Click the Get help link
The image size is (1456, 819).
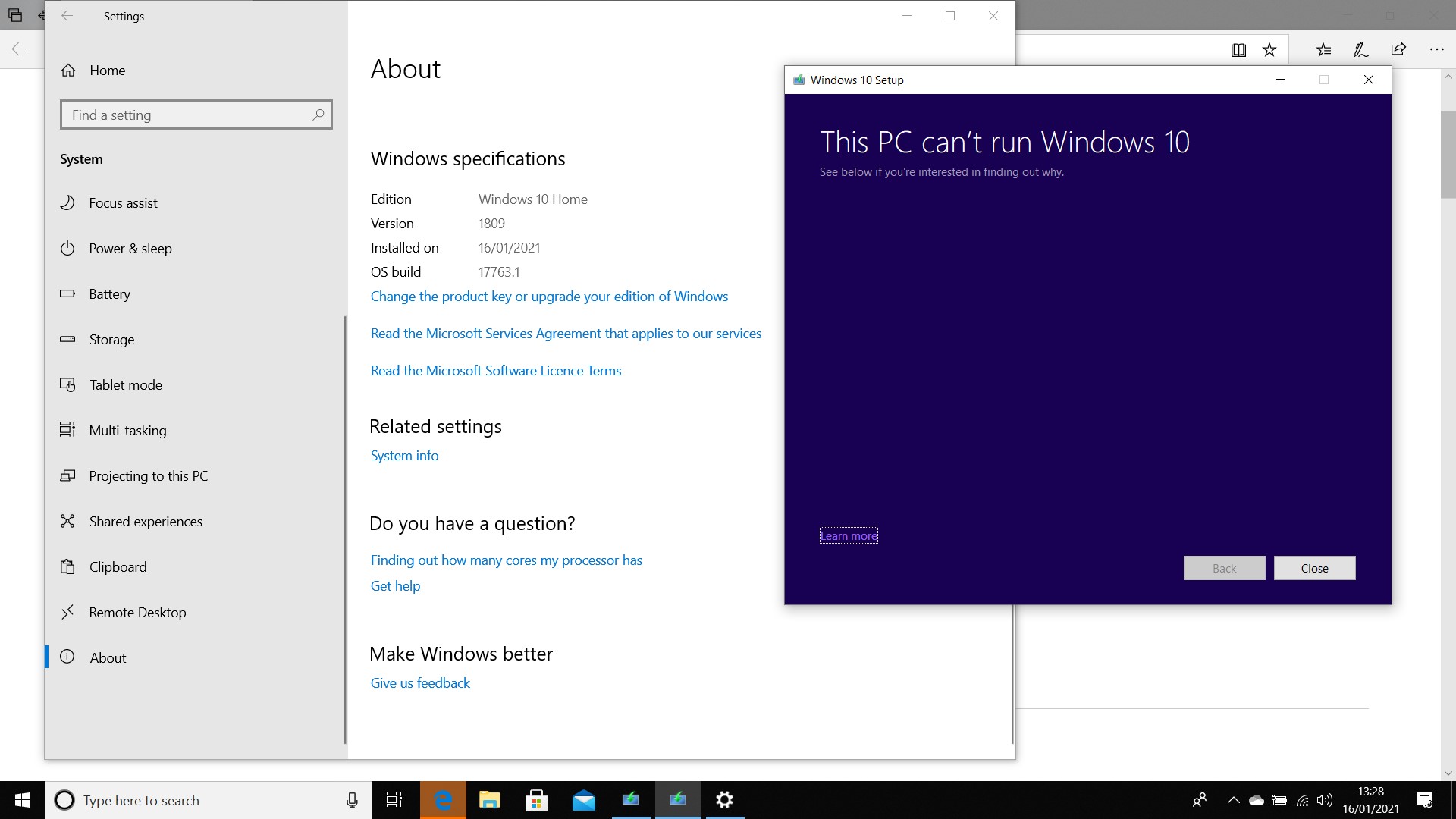(395, 586)
